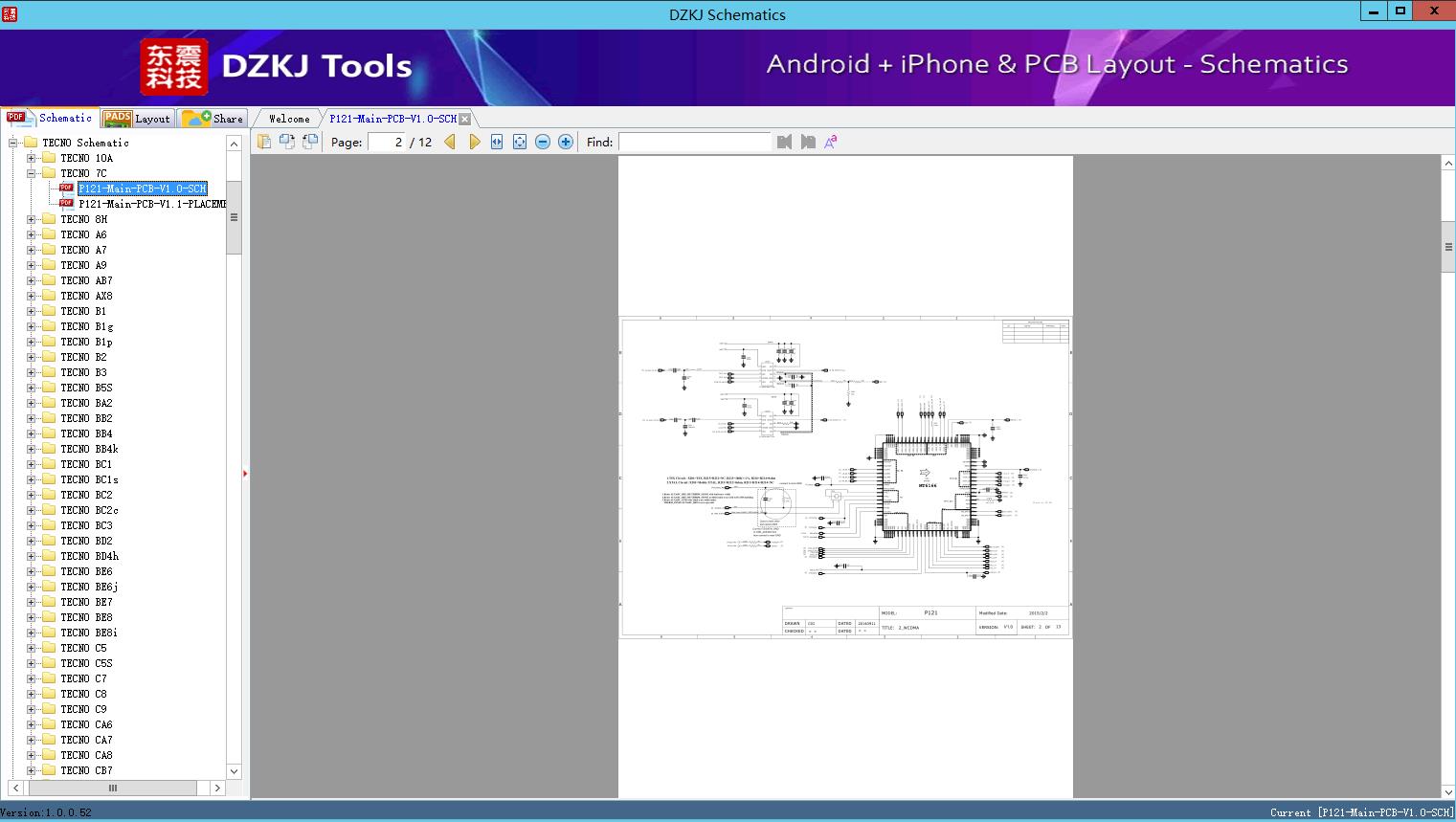Click the next page arrow
The image size is (1456, 822).
[475, 141]
